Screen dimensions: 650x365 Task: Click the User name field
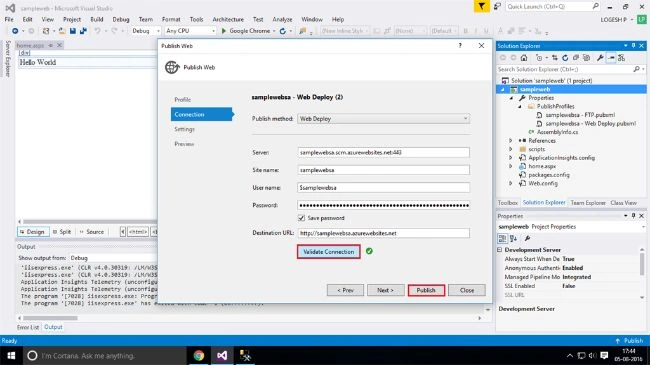coord(383,187)
